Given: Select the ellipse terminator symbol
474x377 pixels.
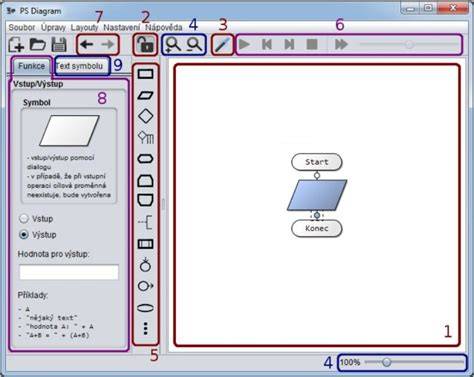Looking at the screenshot, I should [146, 308].
